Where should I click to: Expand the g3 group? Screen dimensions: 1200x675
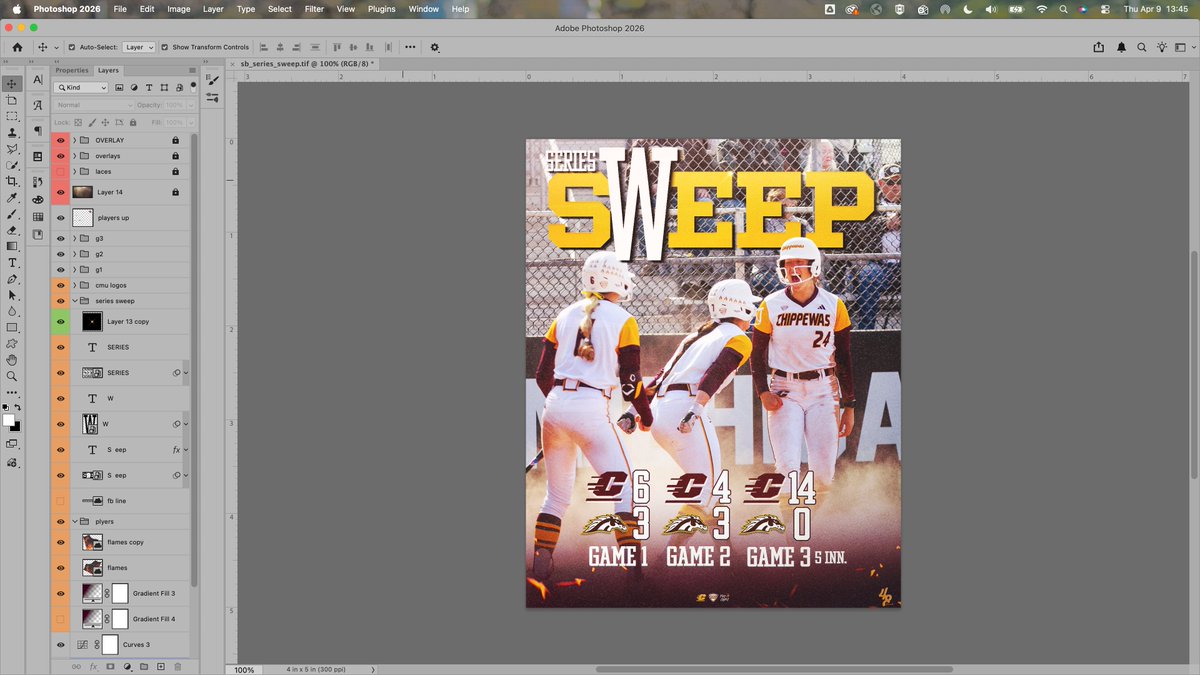pos(75,239)
